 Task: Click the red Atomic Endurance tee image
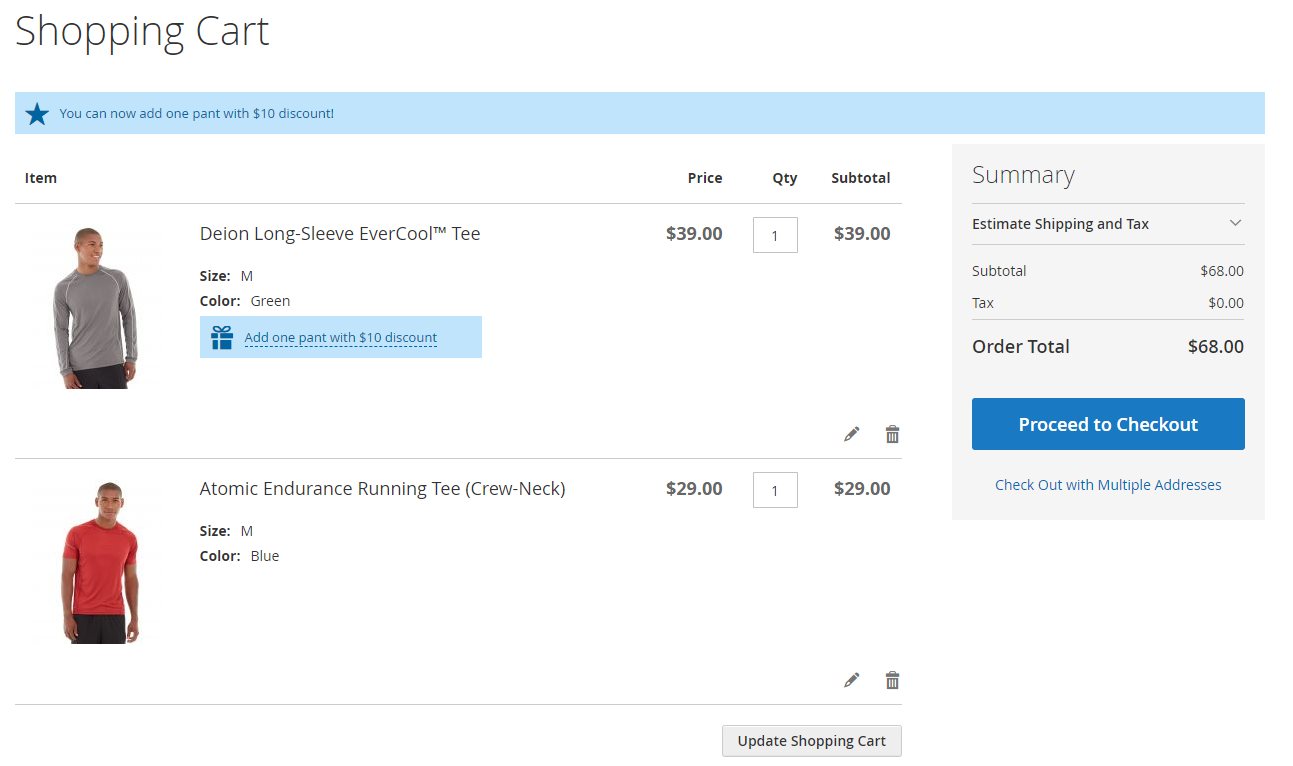pyautogui.click(x=98, y=563)
